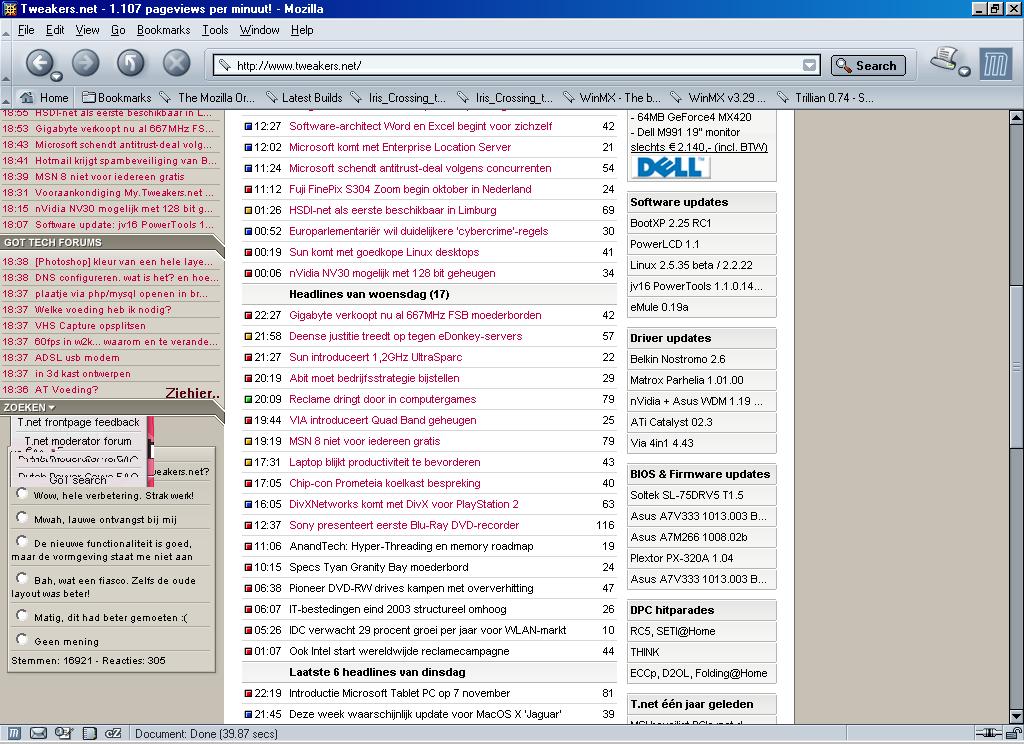This screenshot has width=1024, height=744.
Task: Click the Forward navigation button
Action: tap(85, 63)
